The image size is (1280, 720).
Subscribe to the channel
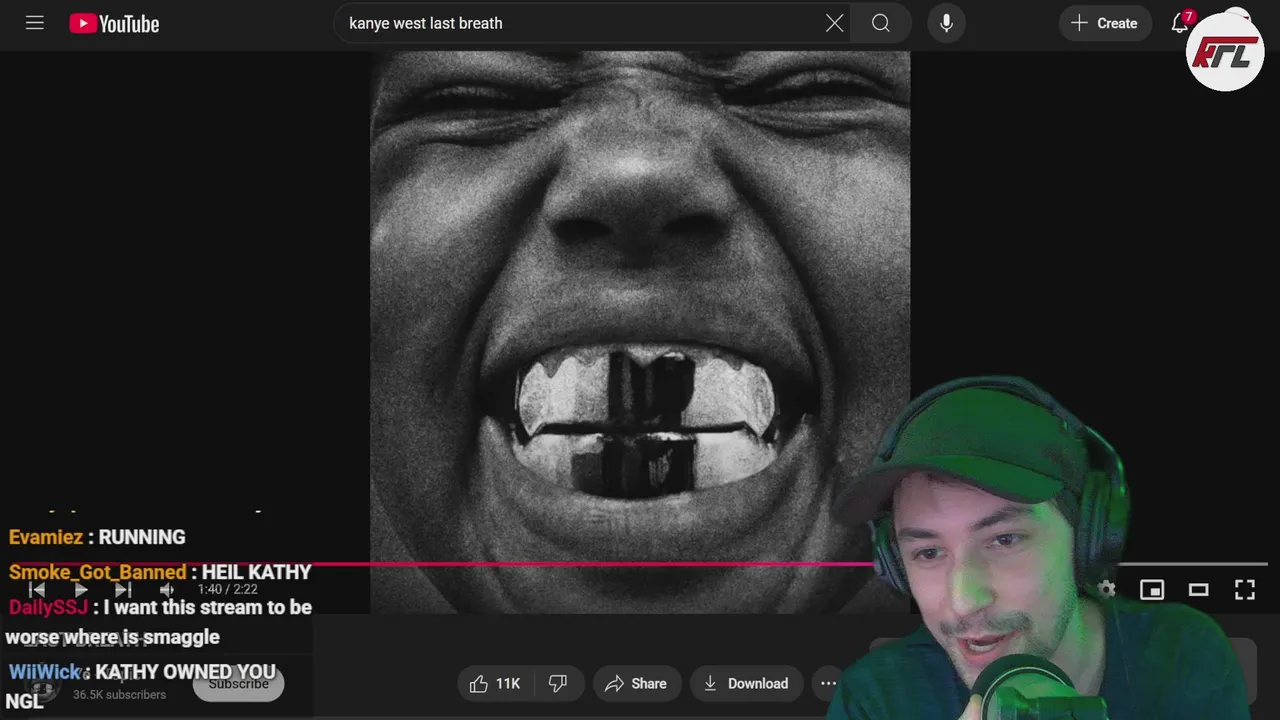point(238,684)
